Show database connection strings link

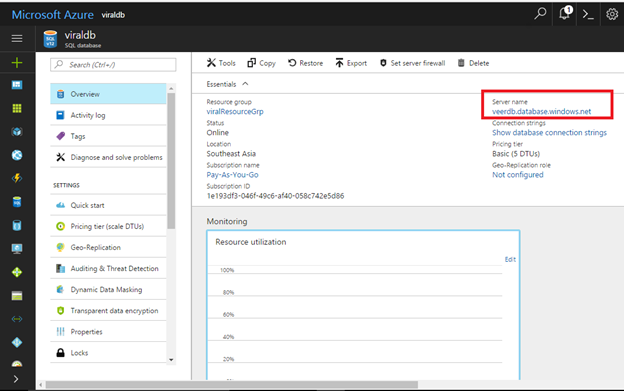coord(549,133)
